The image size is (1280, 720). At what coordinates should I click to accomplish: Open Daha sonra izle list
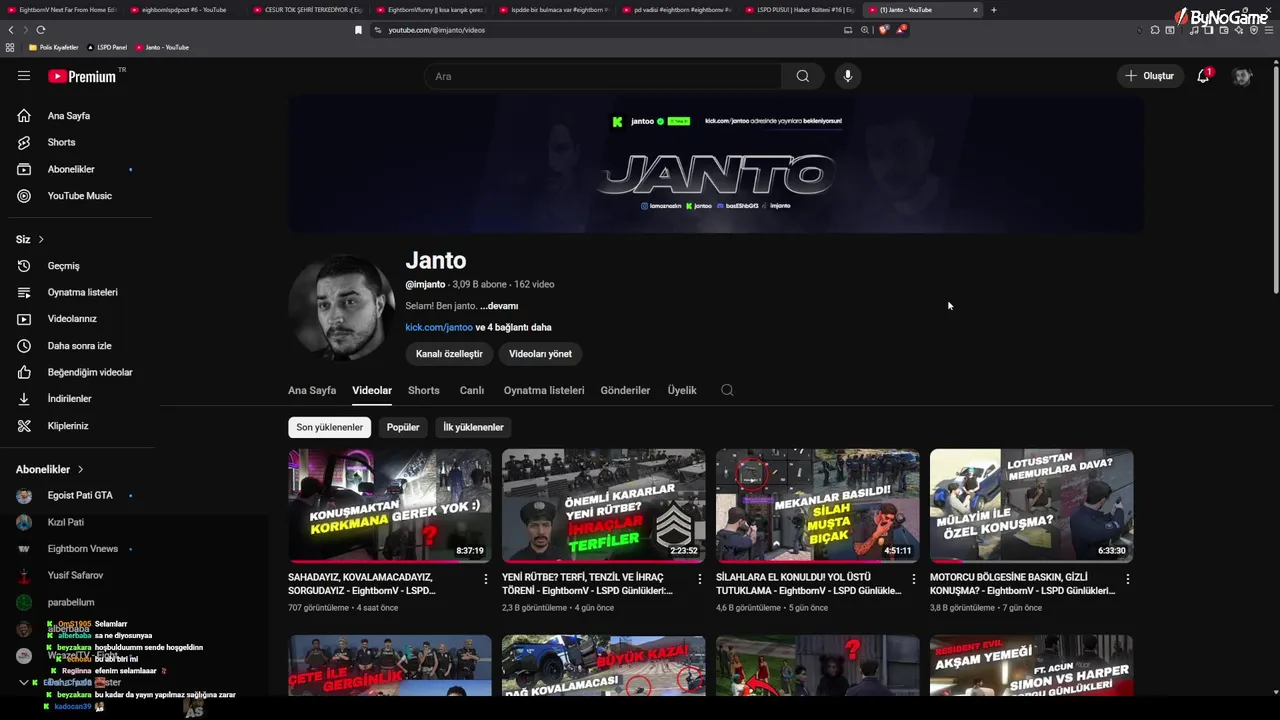pyautogui.click(x=79, y=346)
